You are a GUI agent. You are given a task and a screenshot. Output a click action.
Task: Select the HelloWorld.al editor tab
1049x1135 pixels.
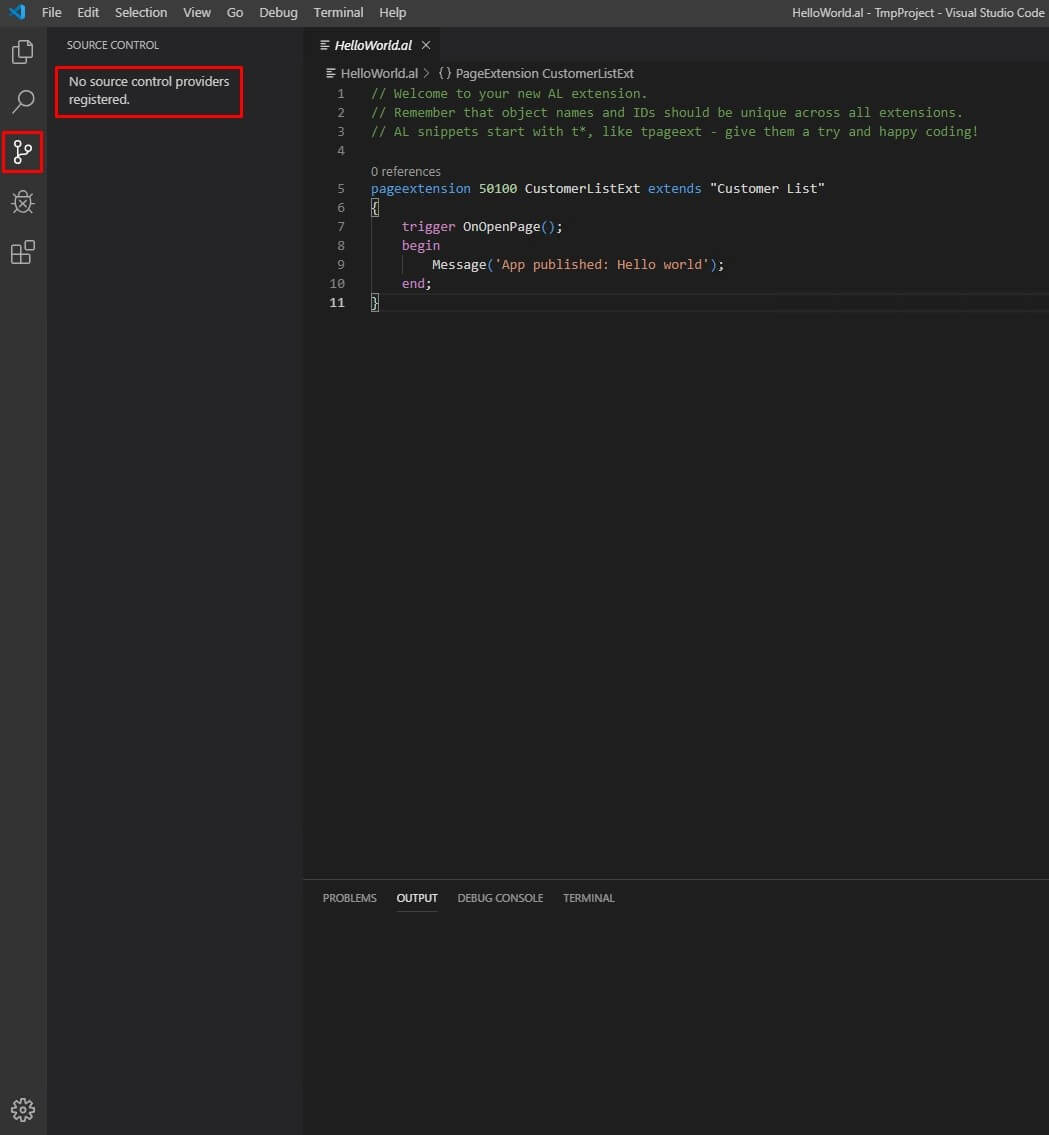[x=373, y=45]
